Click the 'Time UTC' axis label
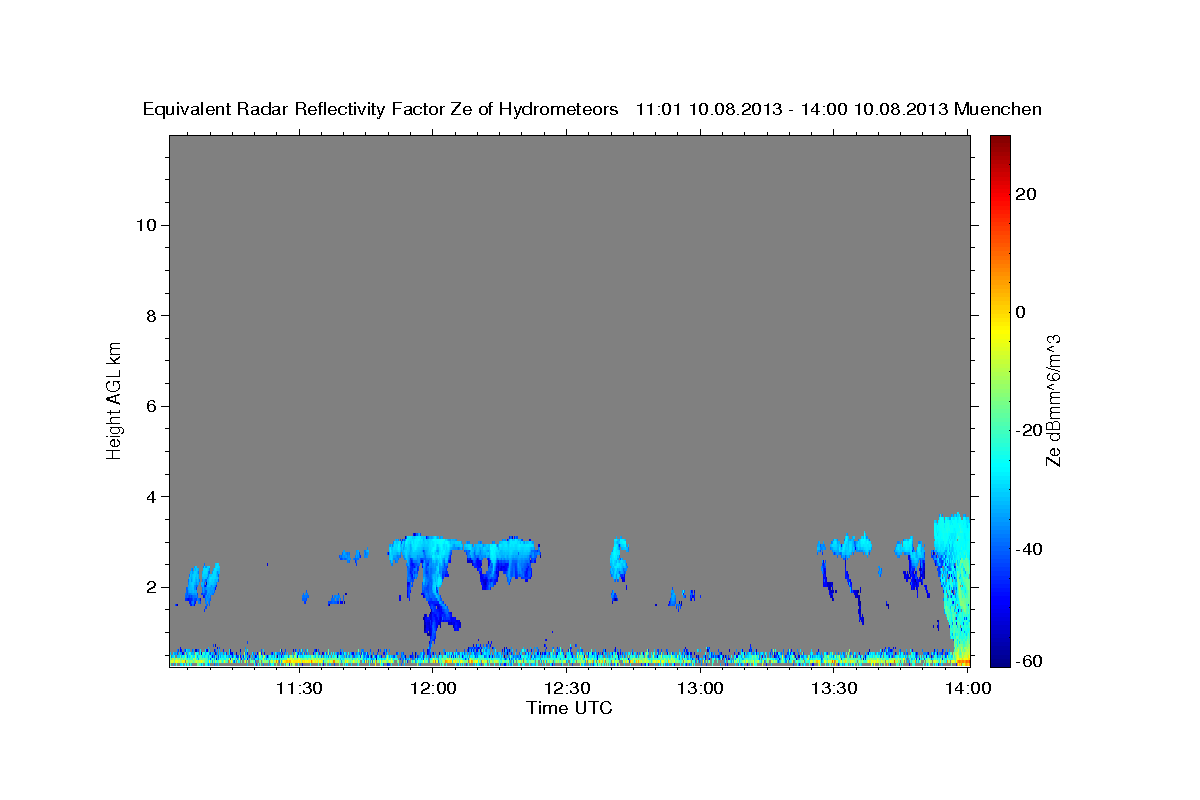Viewport: 1200px width, 800px height. (569, 708)
